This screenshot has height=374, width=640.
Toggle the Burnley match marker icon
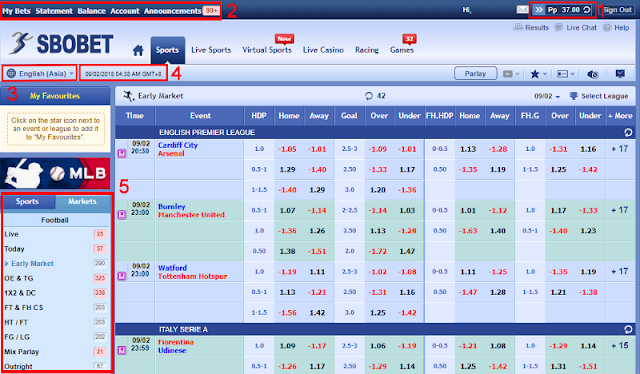coord(122,215)
